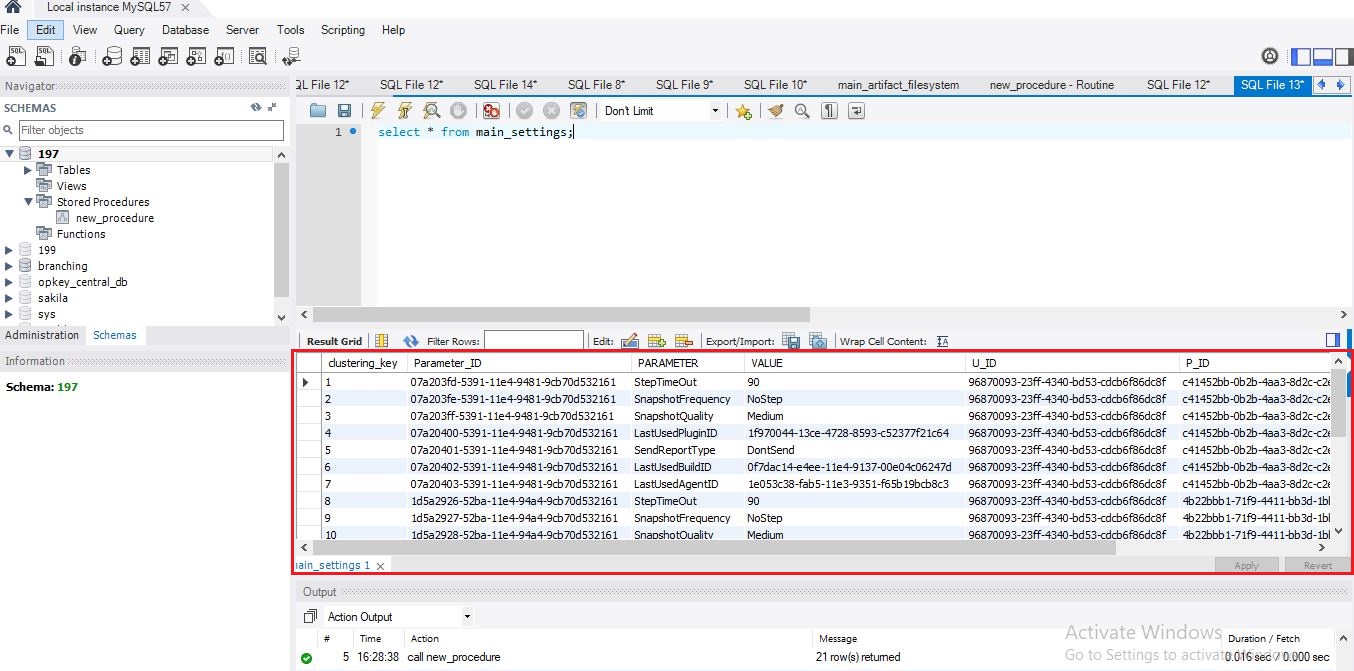This screenshot has width=1354, height=671.
Task: Select the Functions node
Action: click(81, 234)
